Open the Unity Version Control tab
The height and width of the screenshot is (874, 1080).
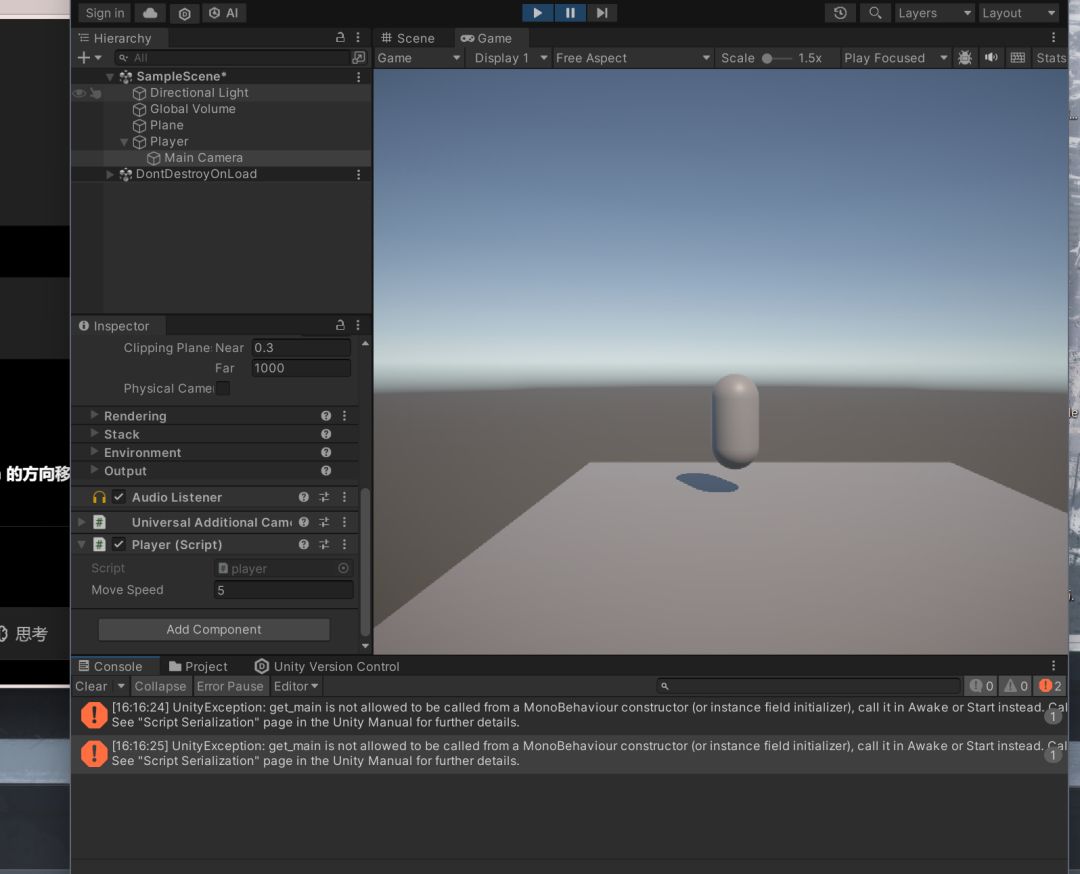click(327, 667)
